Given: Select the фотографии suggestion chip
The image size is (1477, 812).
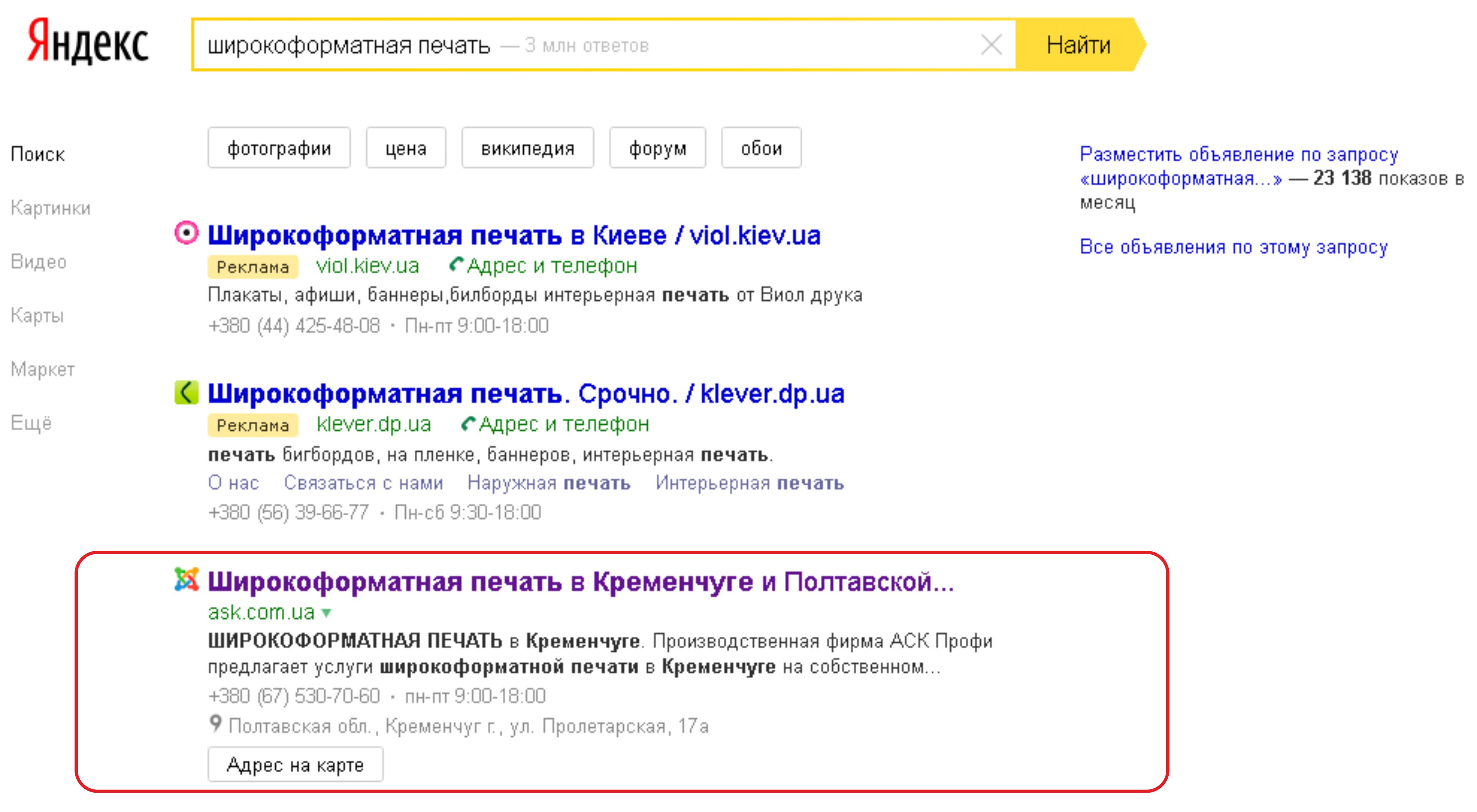Looking at the screenshot, I should 278,148.
